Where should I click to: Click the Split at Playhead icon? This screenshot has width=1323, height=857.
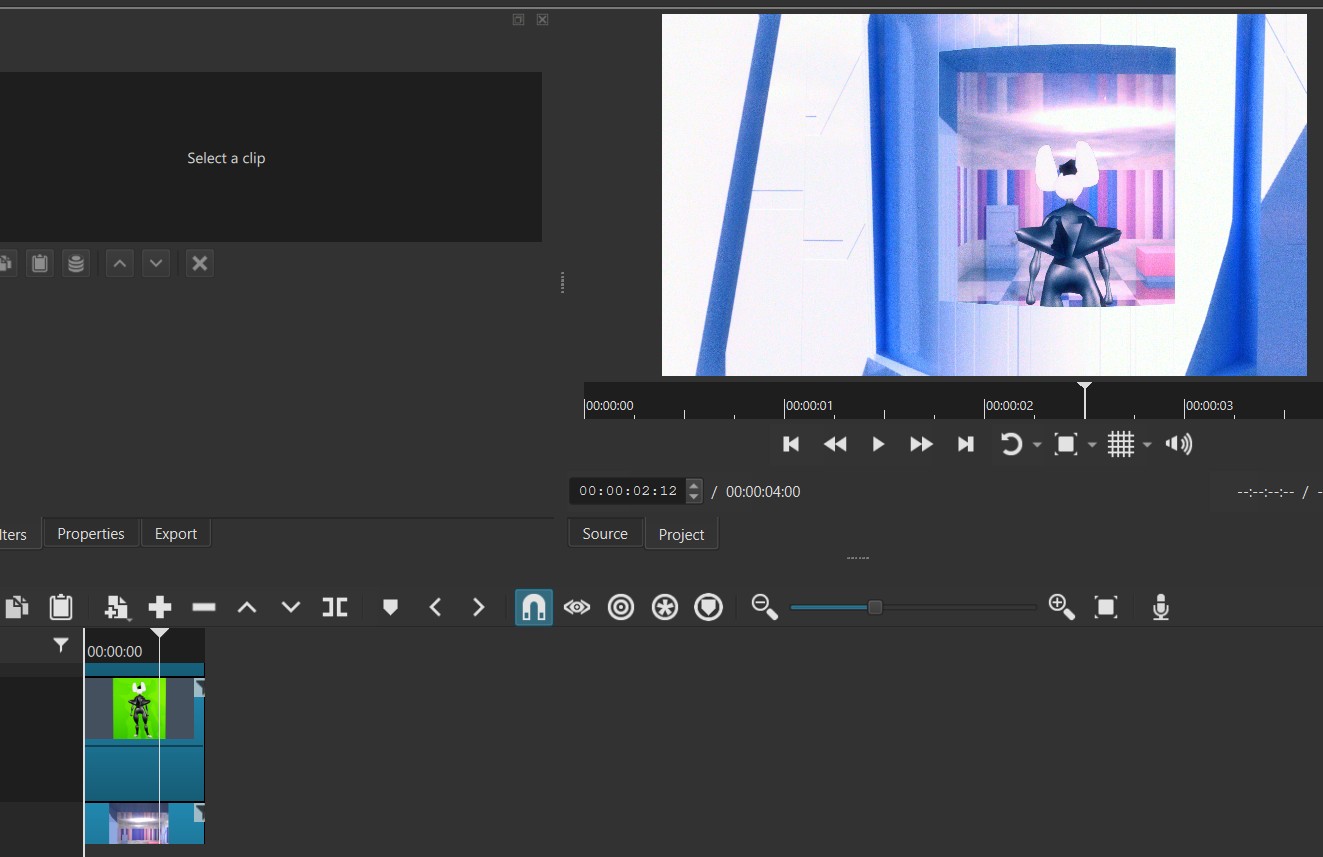coord(335,607)
